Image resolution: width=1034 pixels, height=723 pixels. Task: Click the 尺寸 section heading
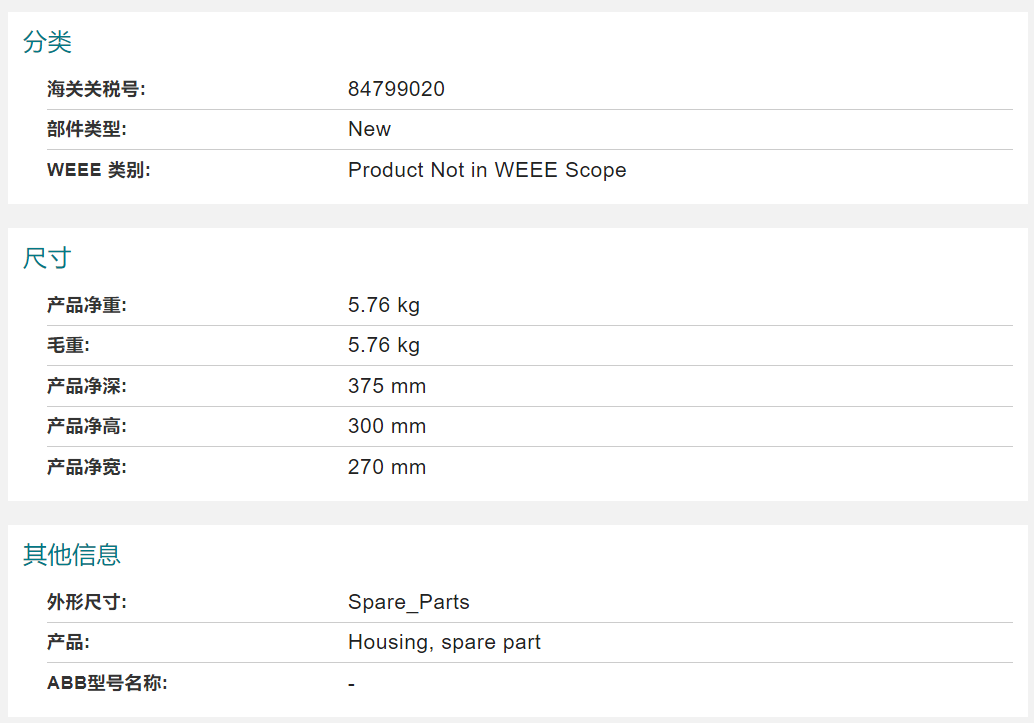tap(47, 258)
